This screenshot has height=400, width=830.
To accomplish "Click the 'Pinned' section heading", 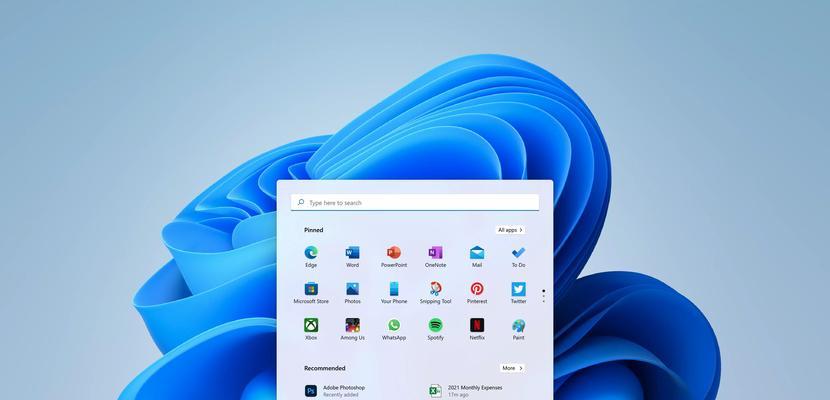I will click(x=313, y=230).
